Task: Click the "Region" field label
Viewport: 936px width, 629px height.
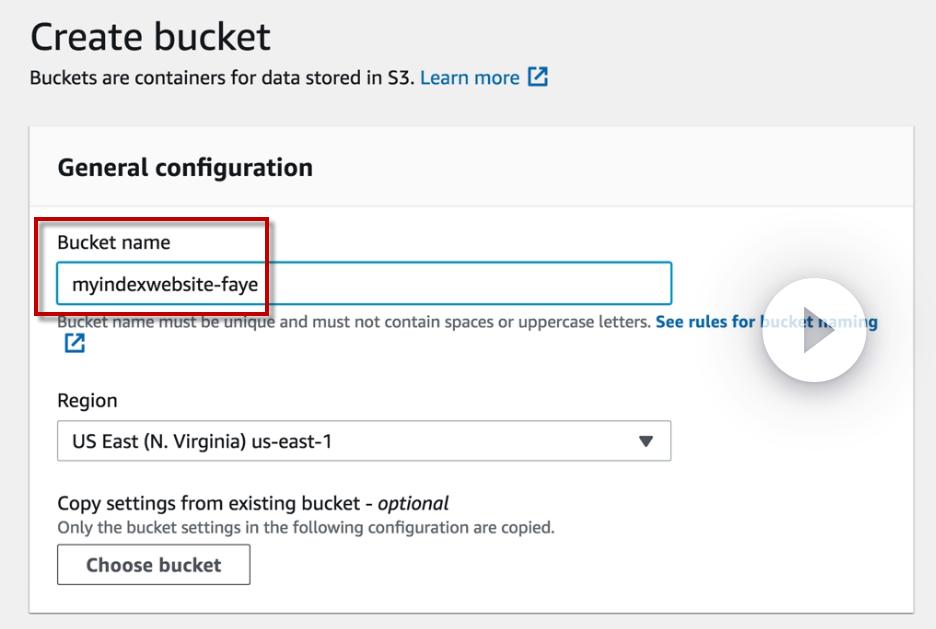Action: (87, 400)
